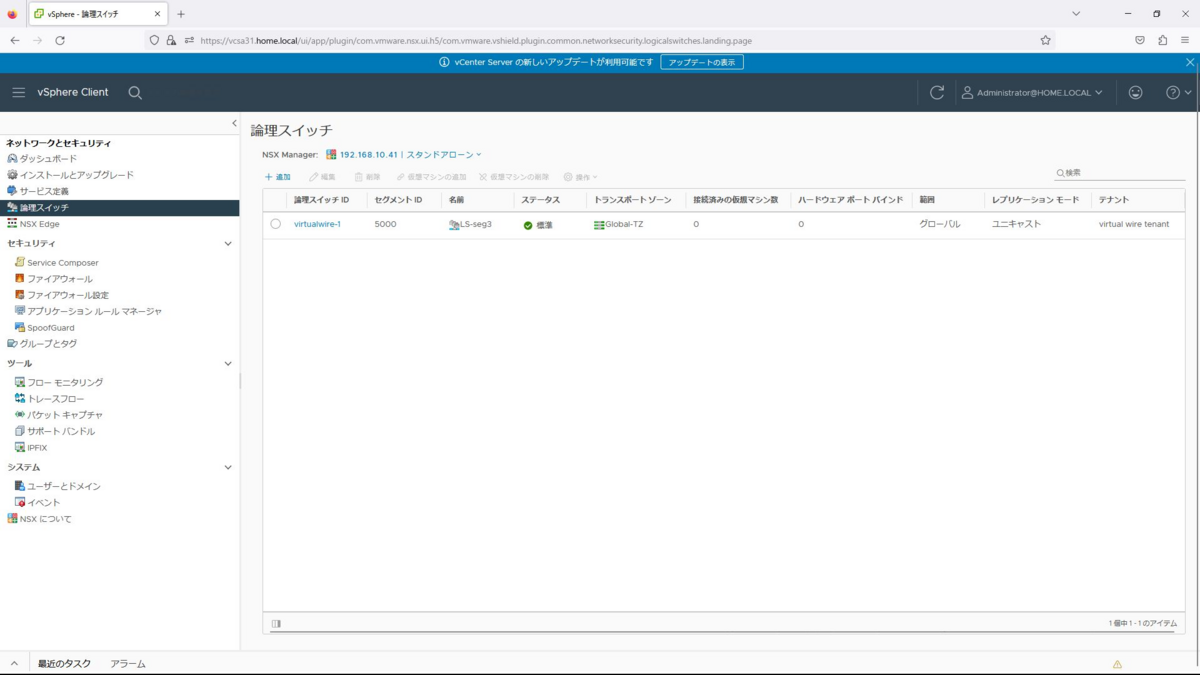Open the virtualwire-1 link
Image resolution: width=1200 pixels, height=675 pixels.
317,224
